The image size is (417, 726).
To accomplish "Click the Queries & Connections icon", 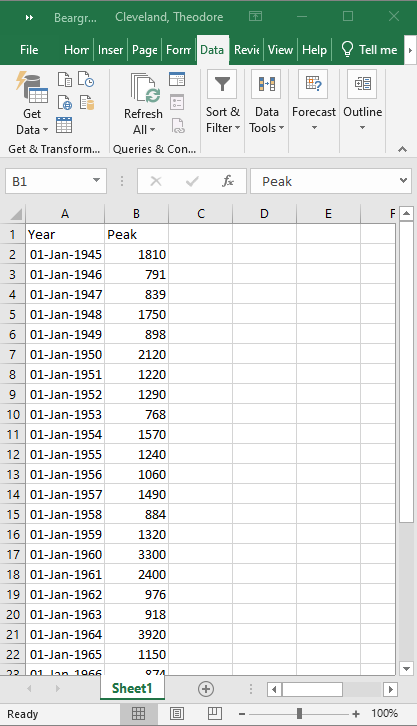I will [177, 79].
